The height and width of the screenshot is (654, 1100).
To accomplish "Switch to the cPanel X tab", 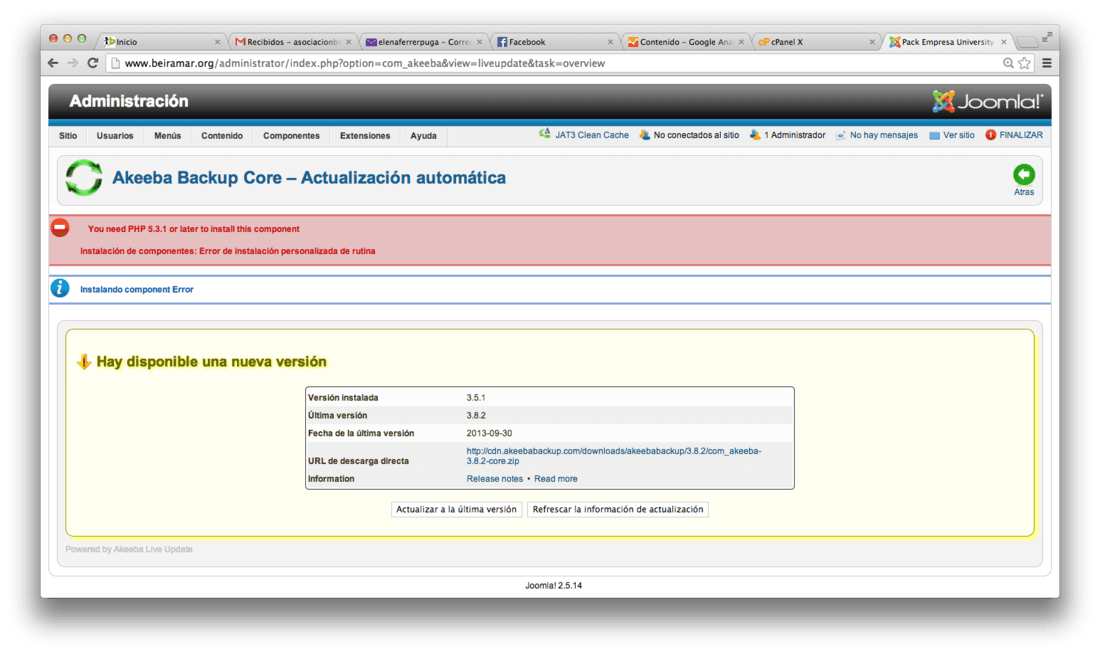I will [817, 42].
